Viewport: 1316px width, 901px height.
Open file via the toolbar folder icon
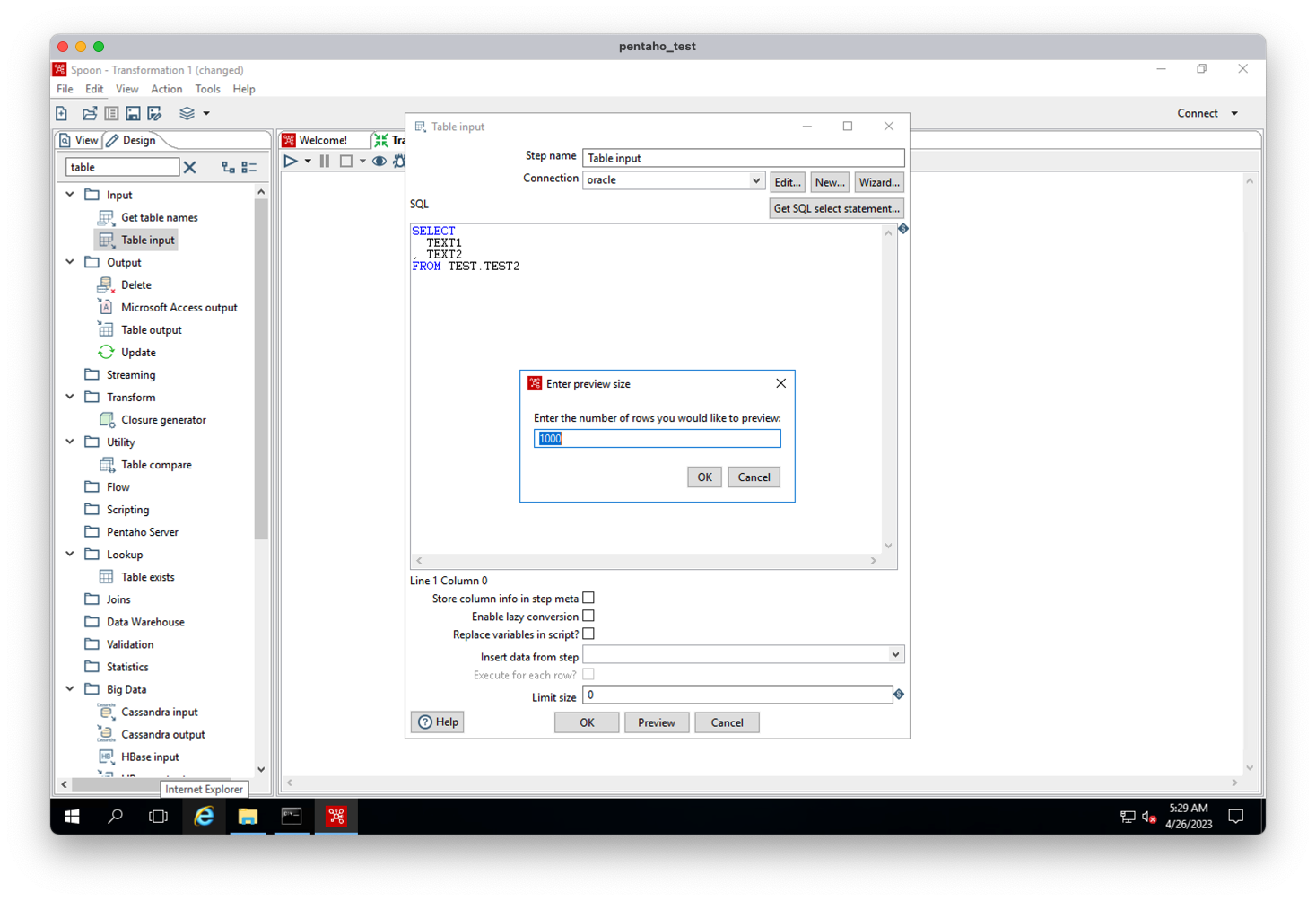(89, 113)
